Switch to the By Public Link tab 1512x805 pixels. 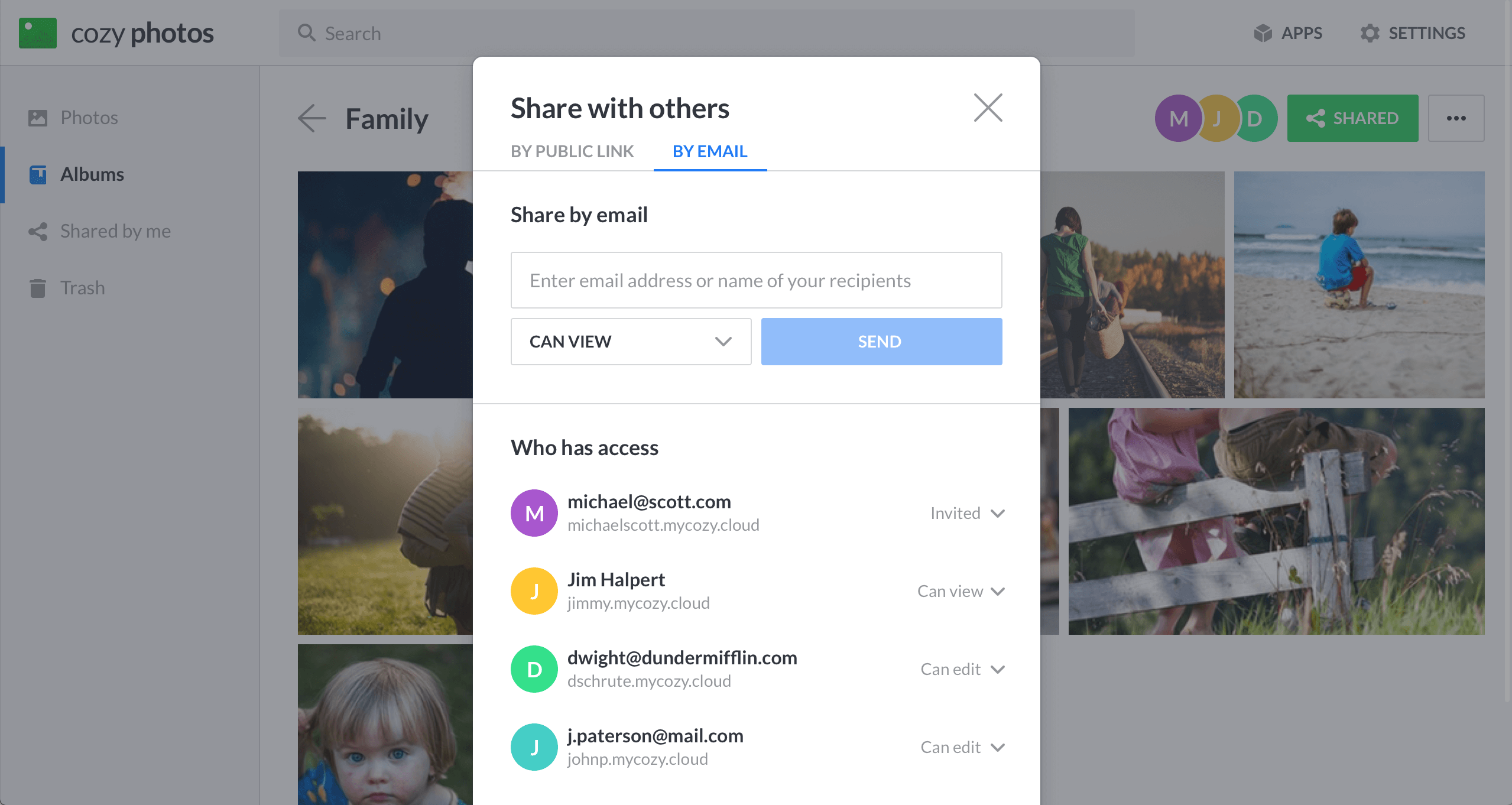pos(572,151)
